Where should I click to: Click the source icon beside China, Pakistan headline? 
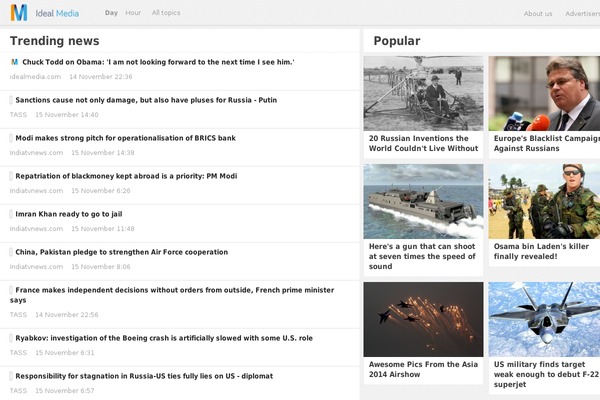pyautogui.click(x=11, y=252)
